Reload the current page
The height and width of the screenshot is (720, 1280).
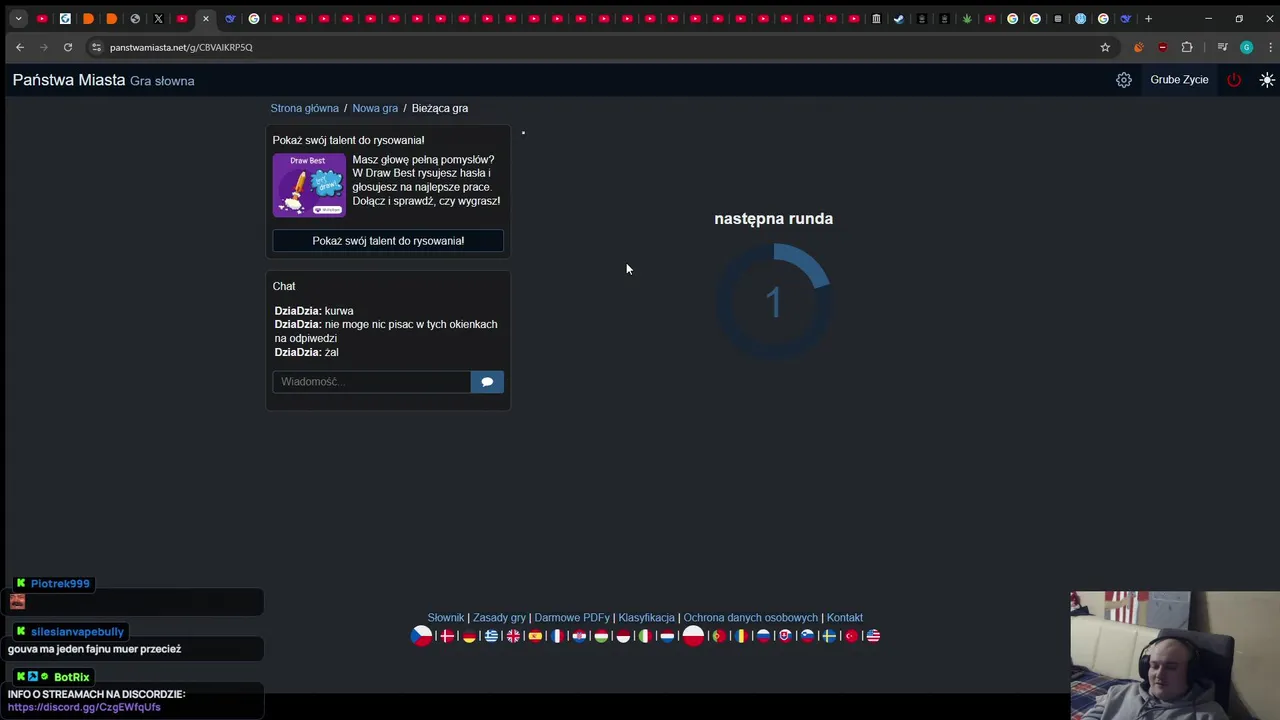(x=67, y=47)
